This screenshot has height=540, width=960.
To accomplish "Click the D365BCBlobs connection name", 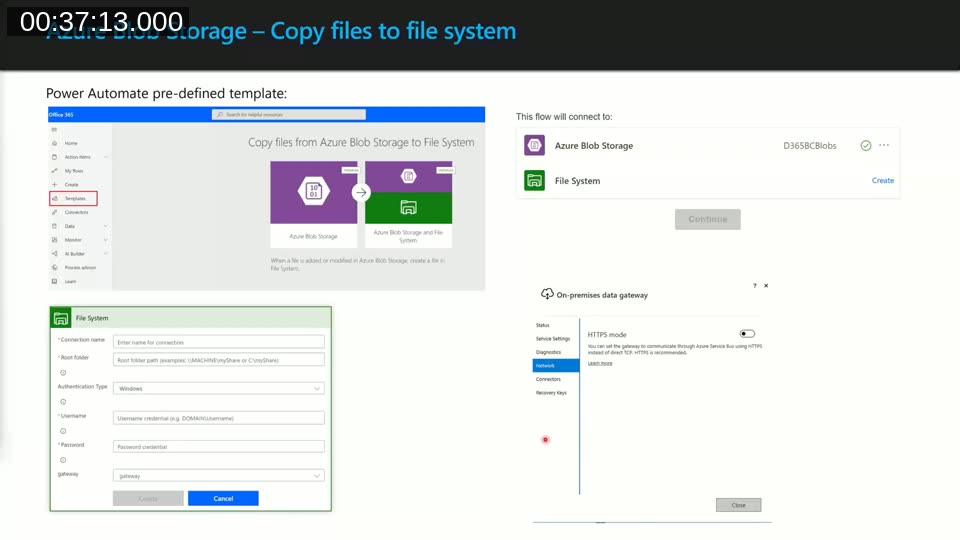I will 809,146.
